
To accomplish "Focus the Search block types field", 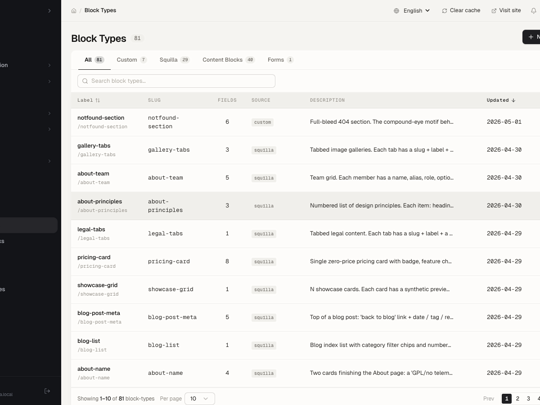I will point(176,81).
